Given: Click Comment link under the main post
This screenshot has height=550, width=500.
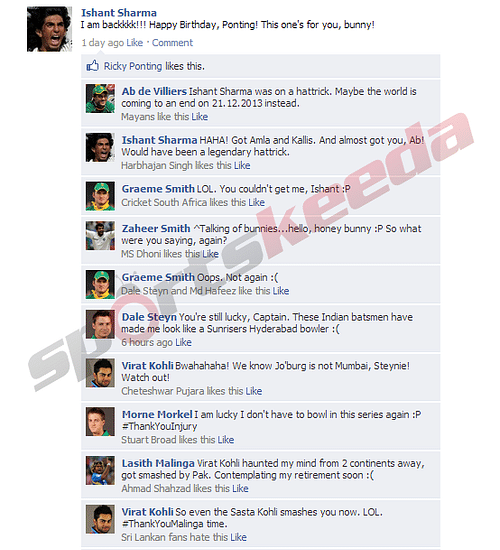Looking at the screenshot, I should (x=172, y=43).
